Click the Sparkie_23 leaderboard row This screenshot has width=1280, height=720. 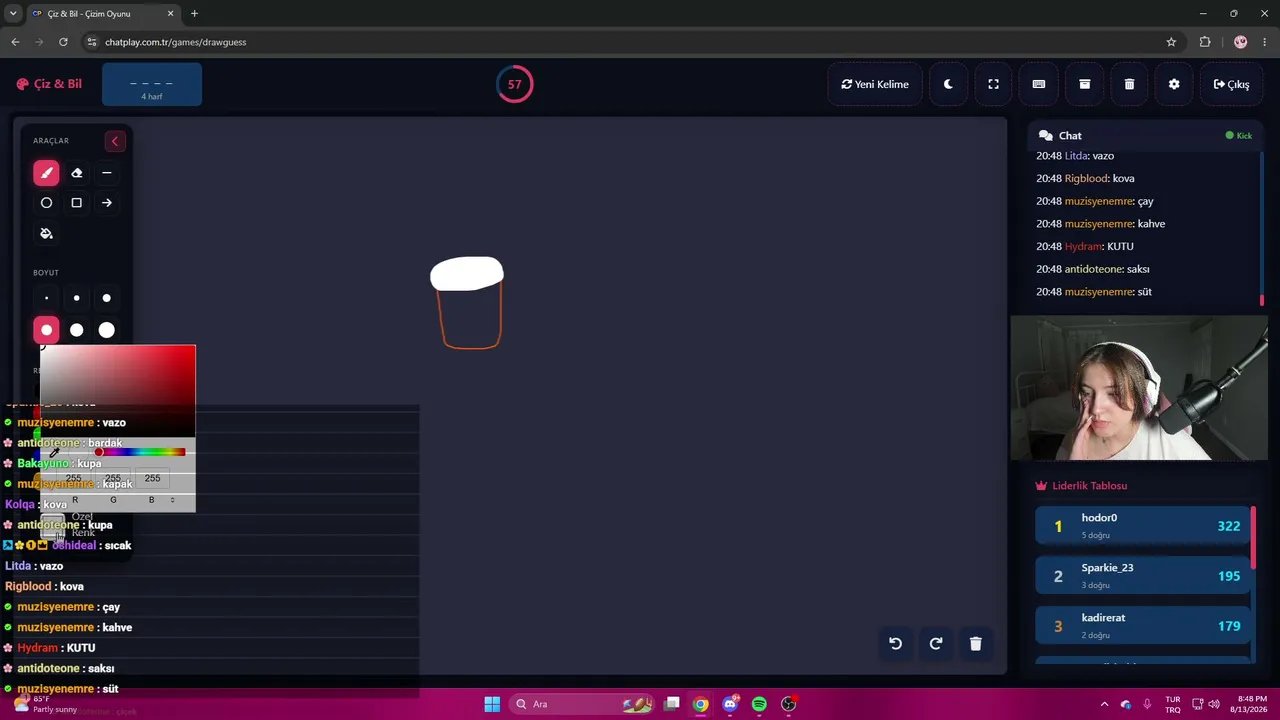coord(1143,575)
